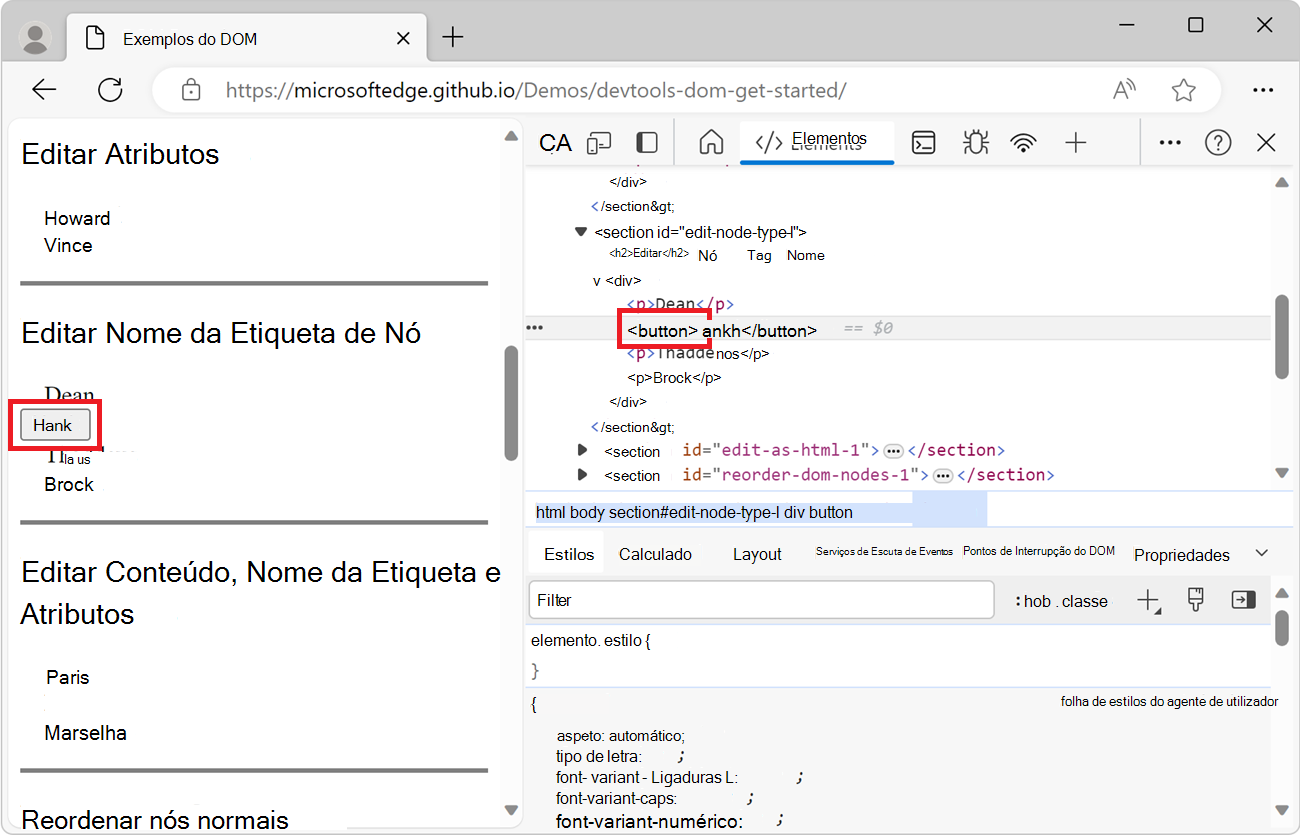Add a new style rule with plus icon

coord(1148,600)
